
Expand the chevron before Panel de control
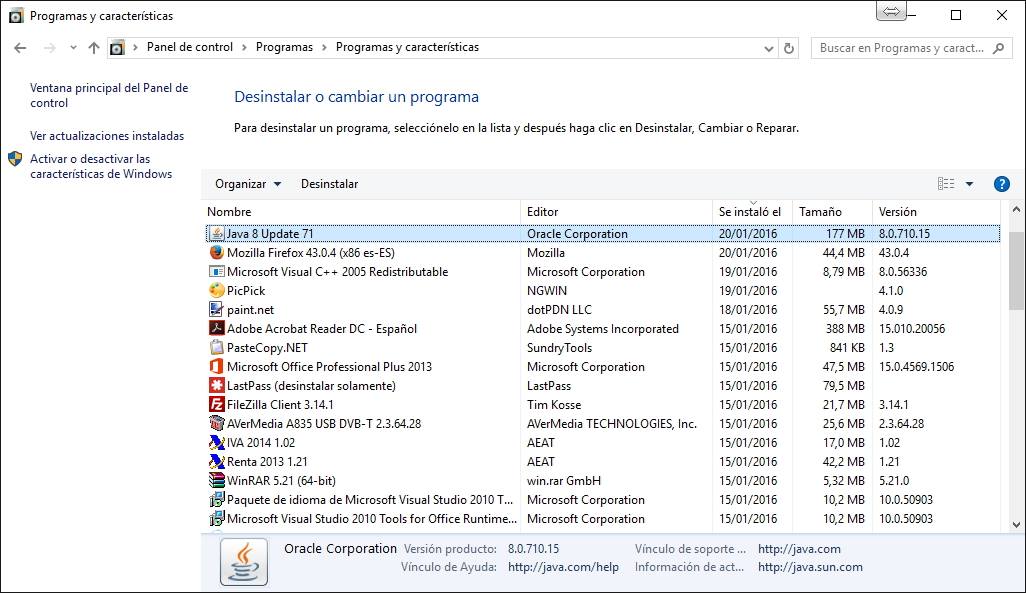[135, 48]
